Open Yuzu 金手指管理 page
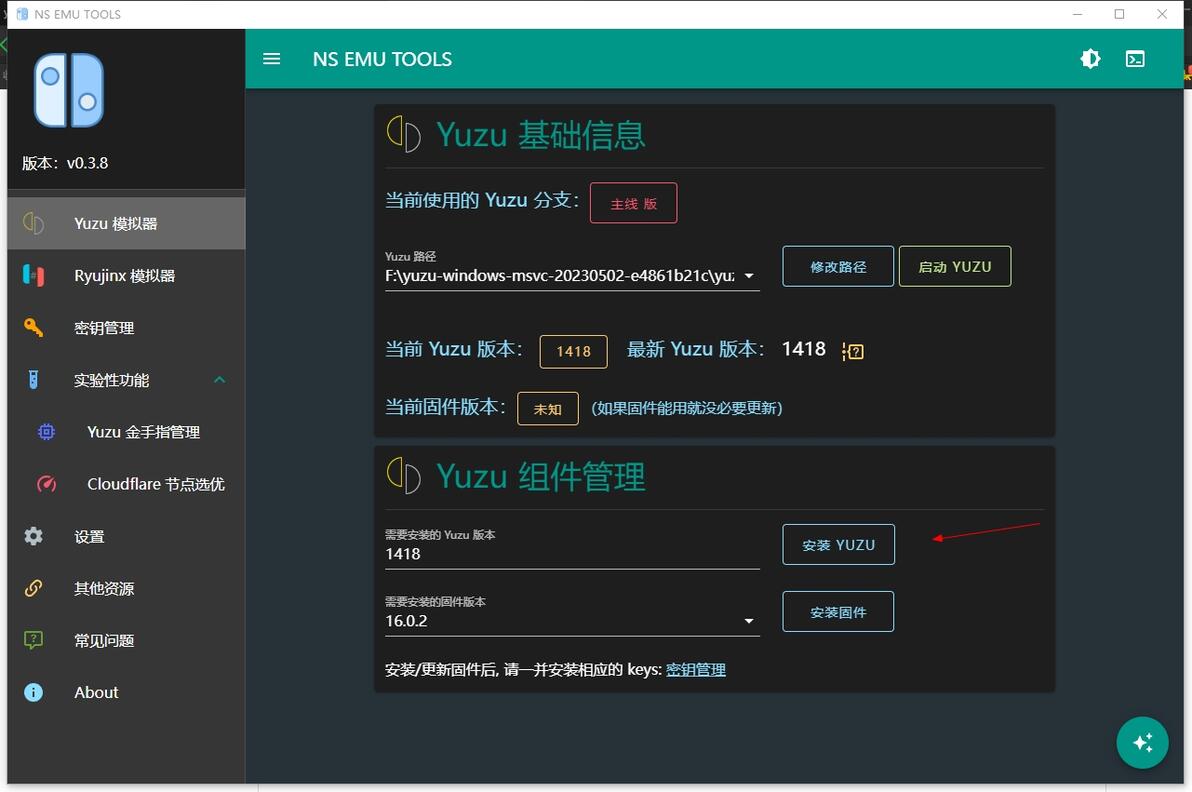 click(126, 432)
